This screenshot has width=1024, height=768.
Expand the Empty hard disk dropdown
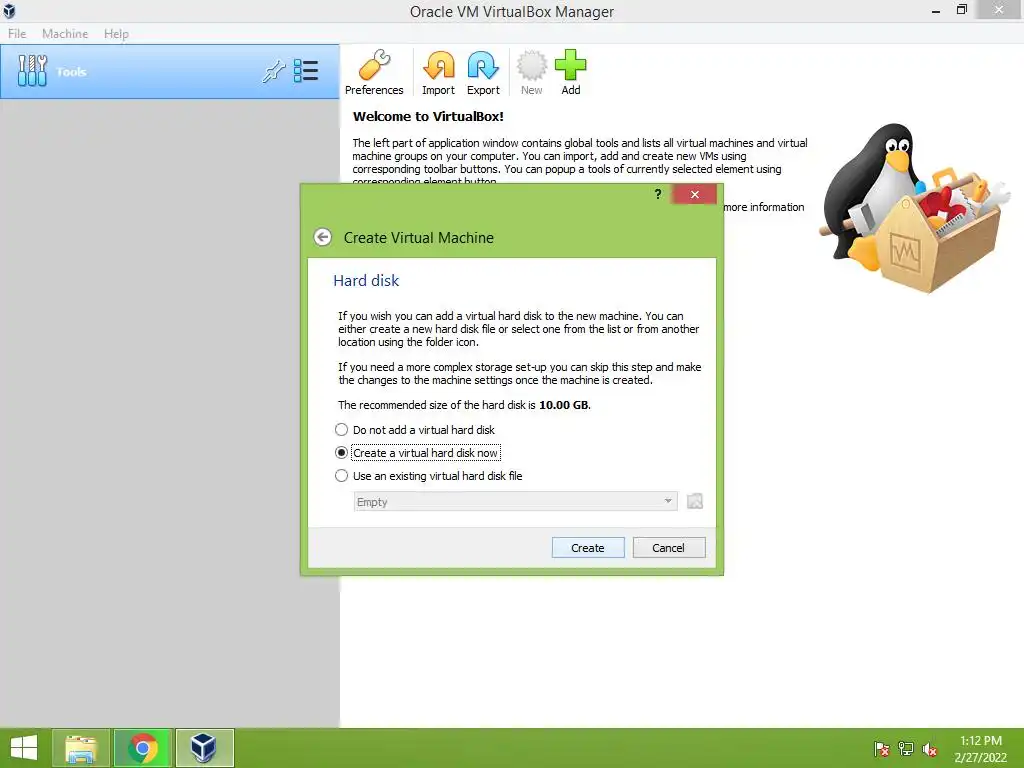(x=515, y=502)
